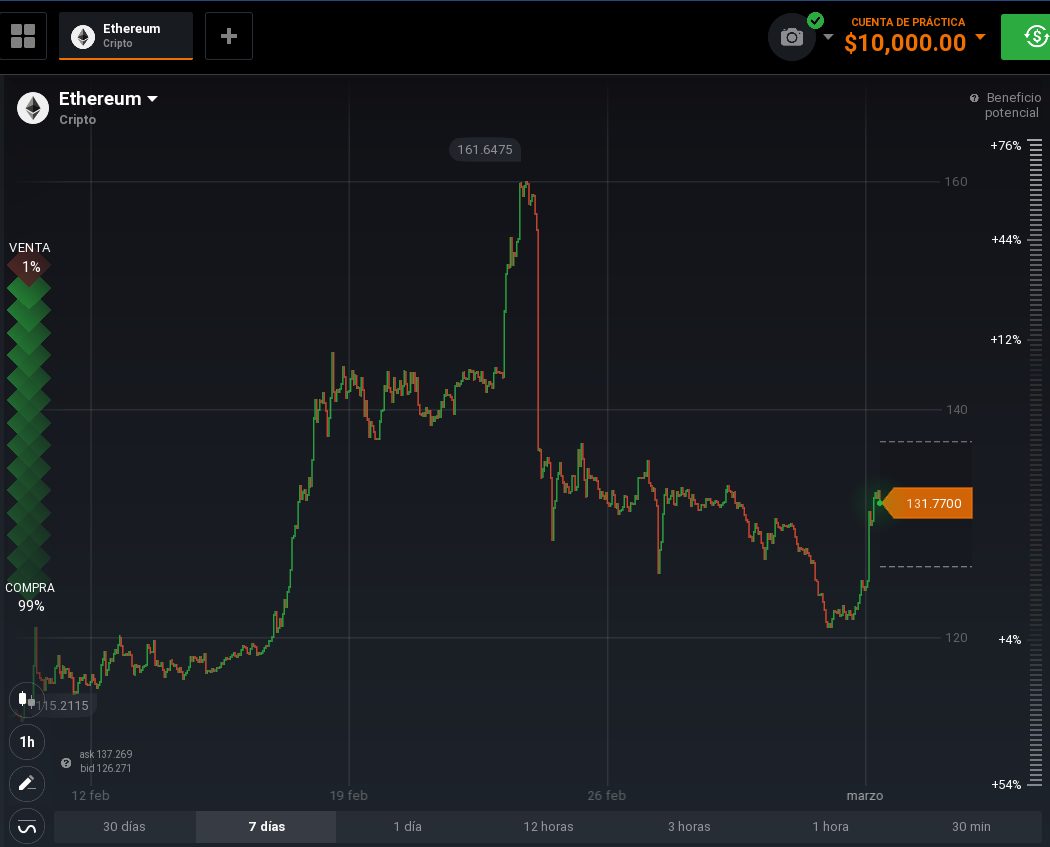Click the Ethereum logo beside chart title
1050x847 pixels.
coord(33,108)
